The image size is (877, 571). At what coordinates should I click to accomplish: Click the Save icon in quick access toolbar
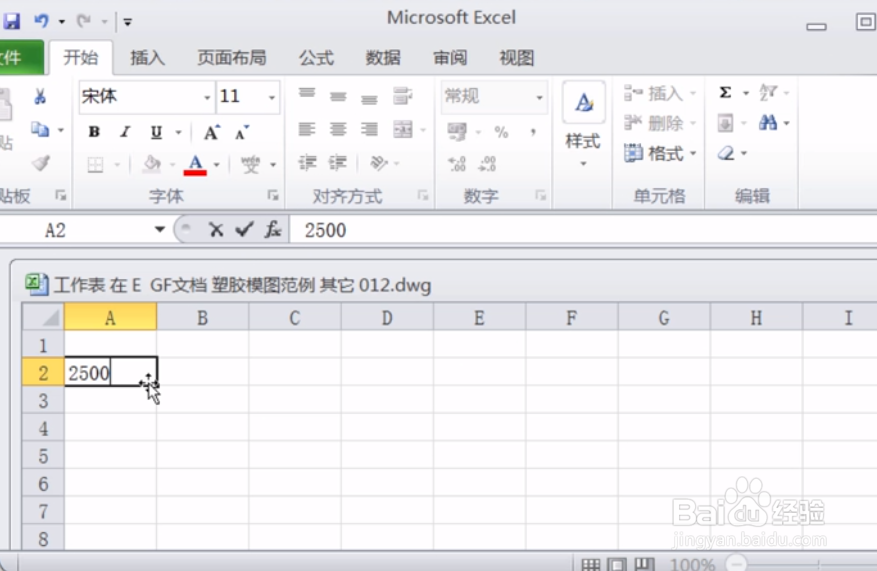click(x=11, y=21)
